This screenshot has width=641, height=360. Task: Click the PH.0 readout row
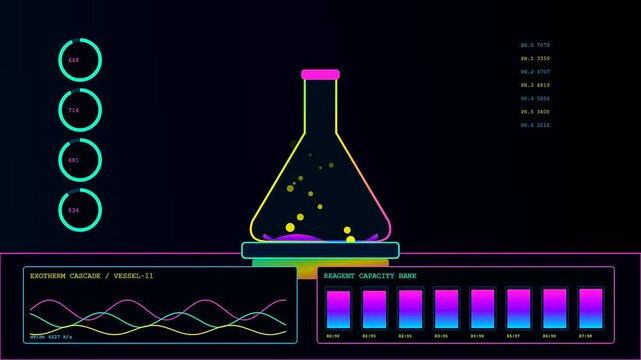[x=535, y=45]
